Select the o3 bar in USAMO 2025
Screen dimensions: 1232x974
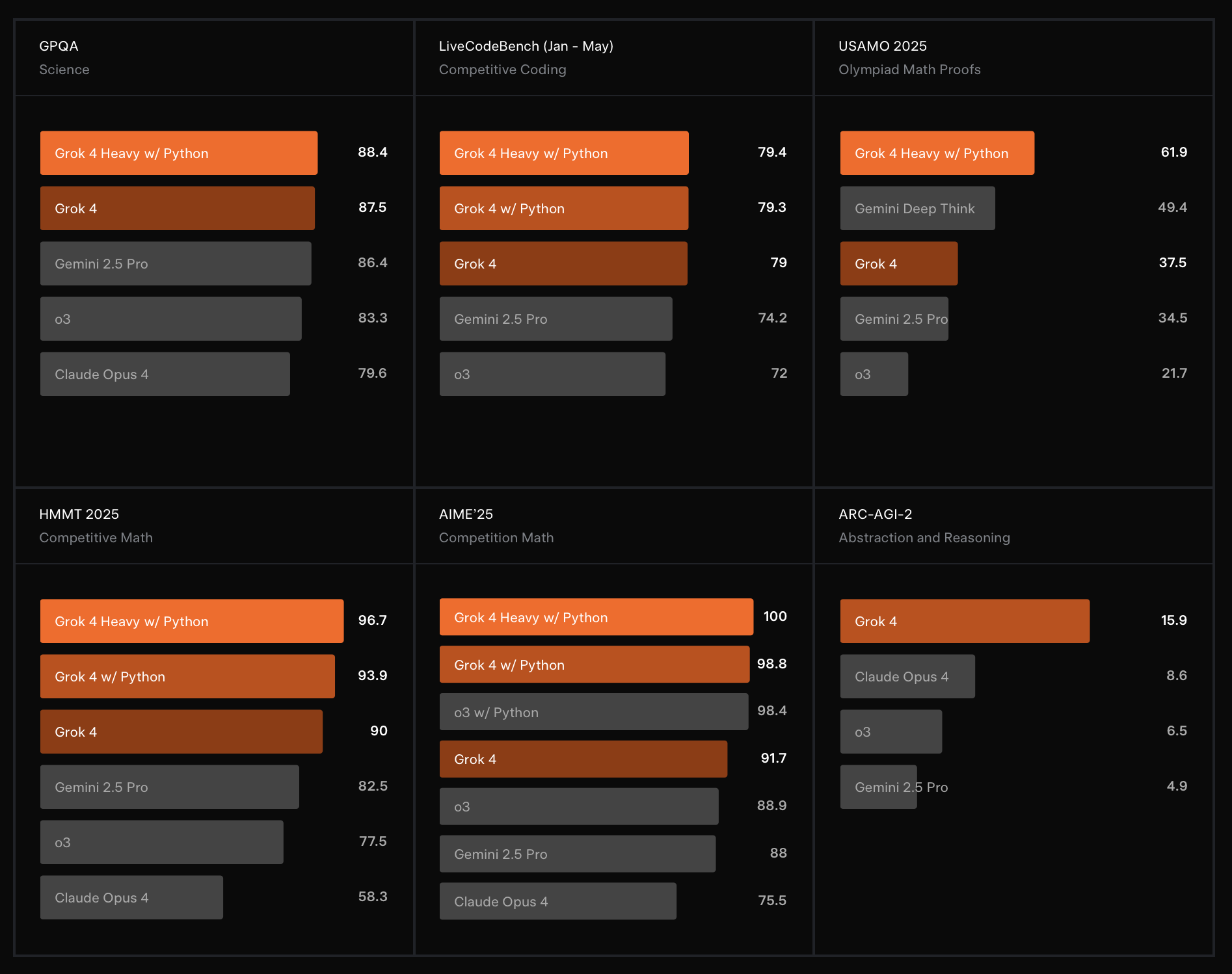874,374
